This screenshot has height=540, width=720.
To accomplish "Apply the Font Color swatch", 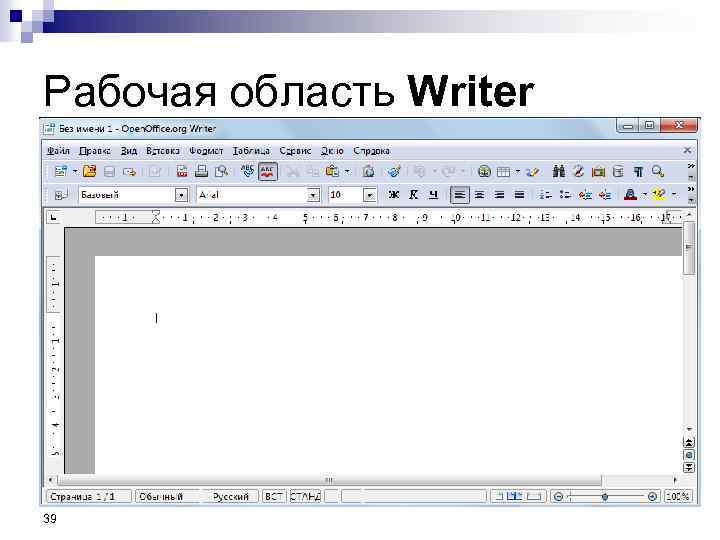I will 630,195.
